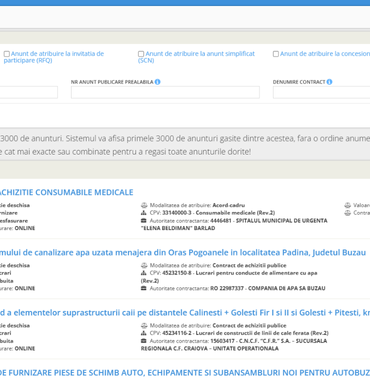370x380 pixels.
Task: Select '"ELENA BELDIMAN" BARLAD' text
Action: (x=178, y=228)
